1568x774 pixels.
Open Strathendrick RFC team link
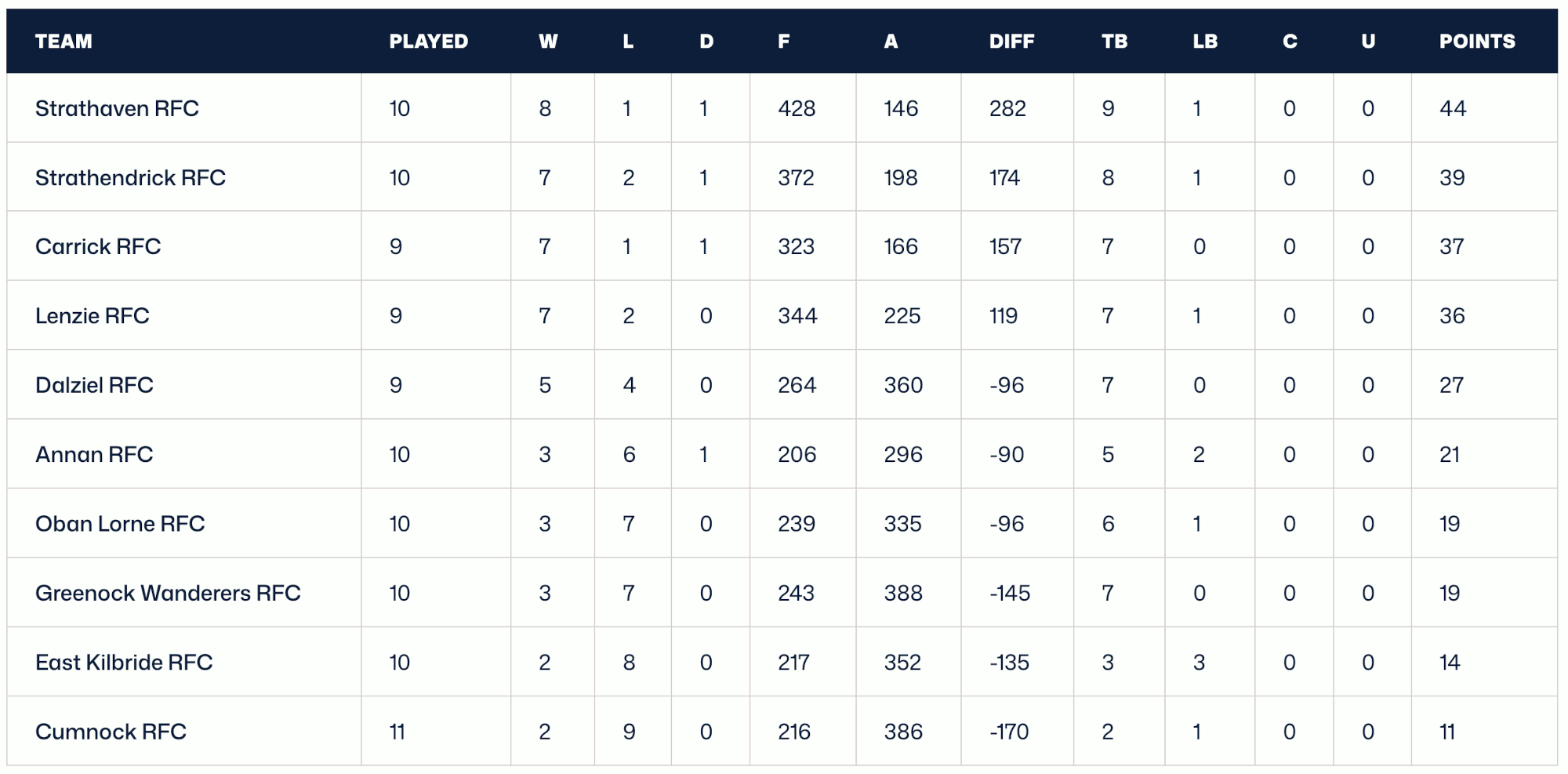coord(130,178)
